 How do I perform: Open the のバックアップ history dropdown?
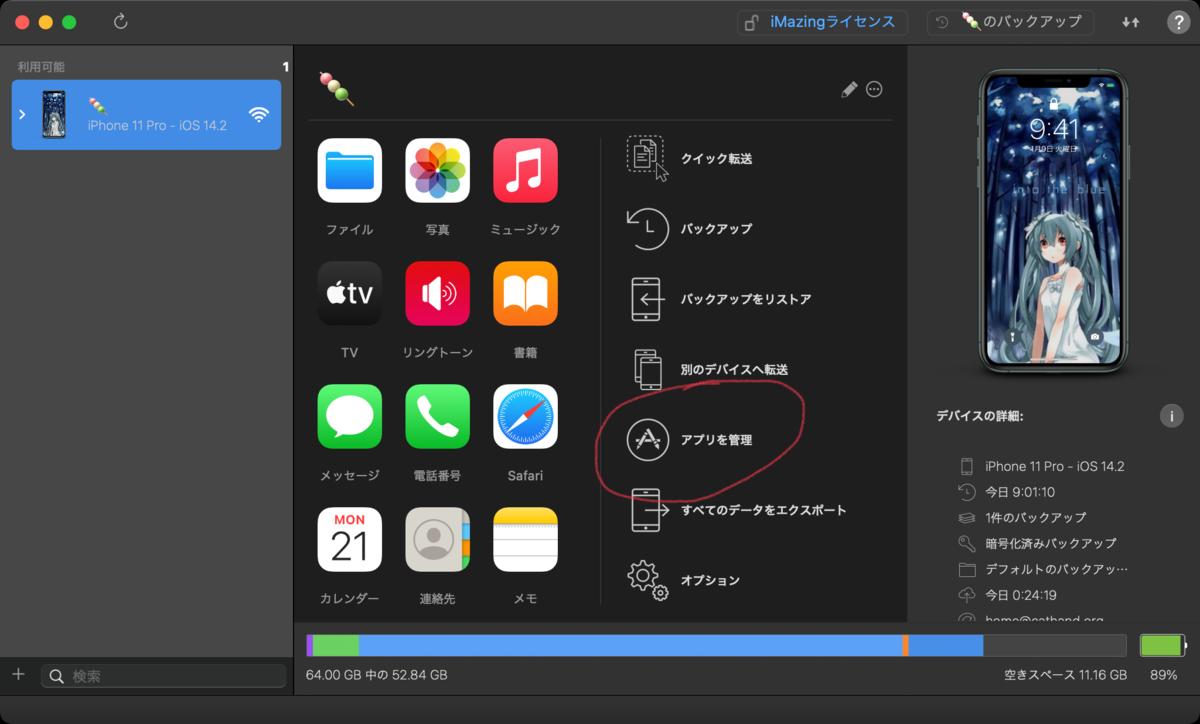1010,22
